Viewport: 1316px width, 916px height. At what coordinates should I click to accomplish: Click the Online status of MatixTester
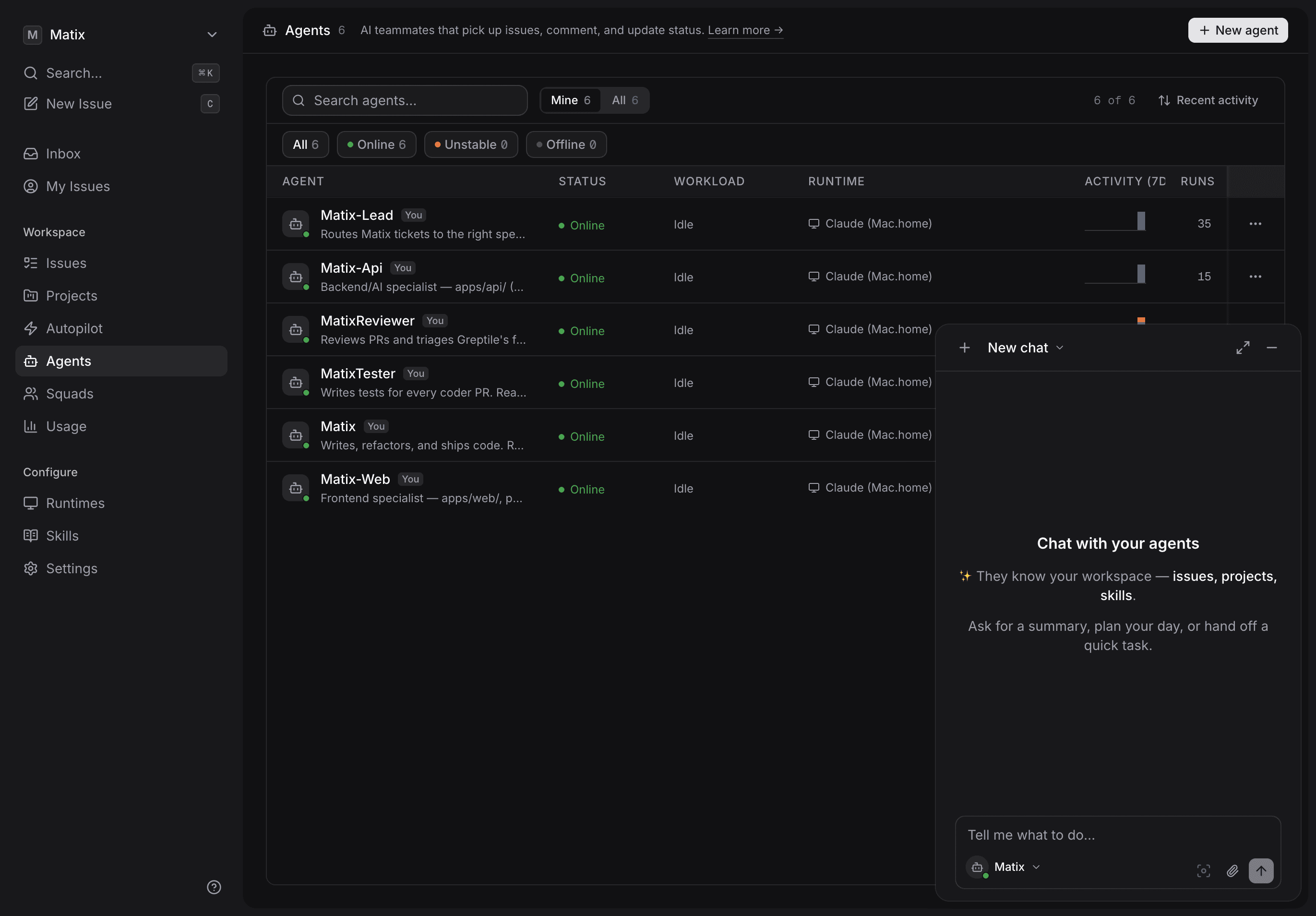[x=582, y=384]
